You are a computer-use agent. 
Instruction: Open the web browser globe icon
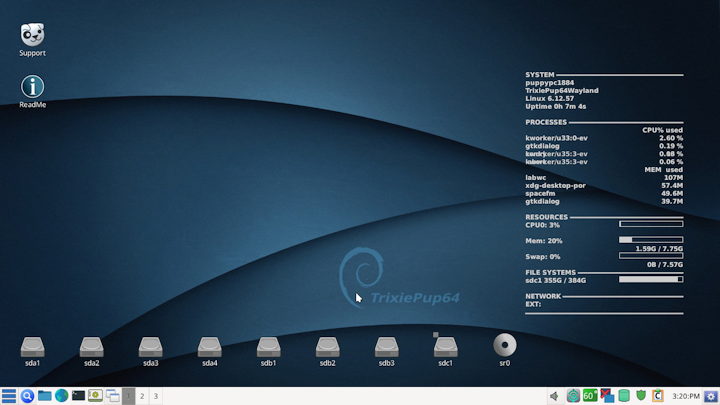tap(61, 396)
